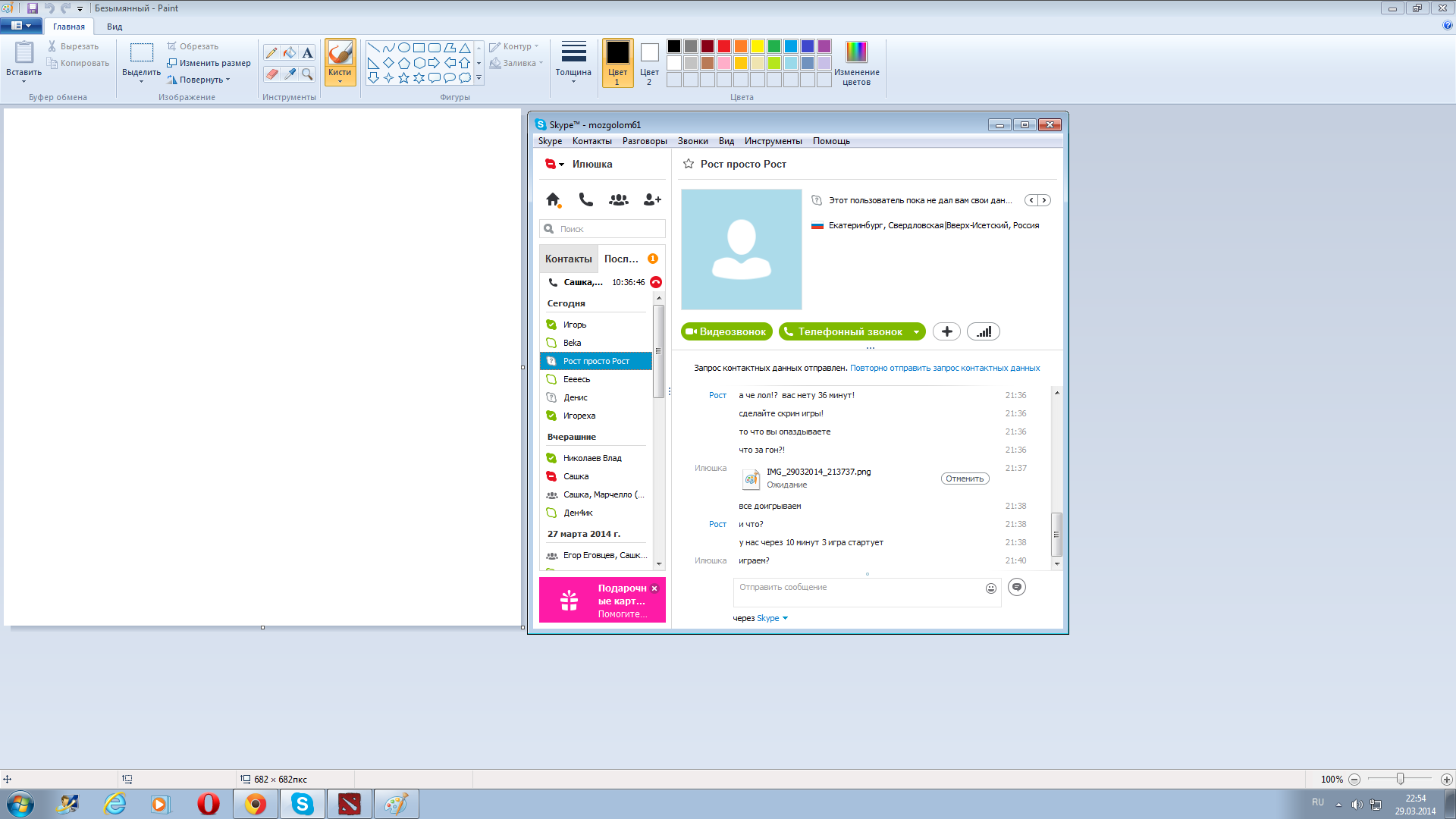Screen dimensions: 1456x819
Task: Click Повторно отправить запрос контактных данных link
Action: (x=944, y=368)
